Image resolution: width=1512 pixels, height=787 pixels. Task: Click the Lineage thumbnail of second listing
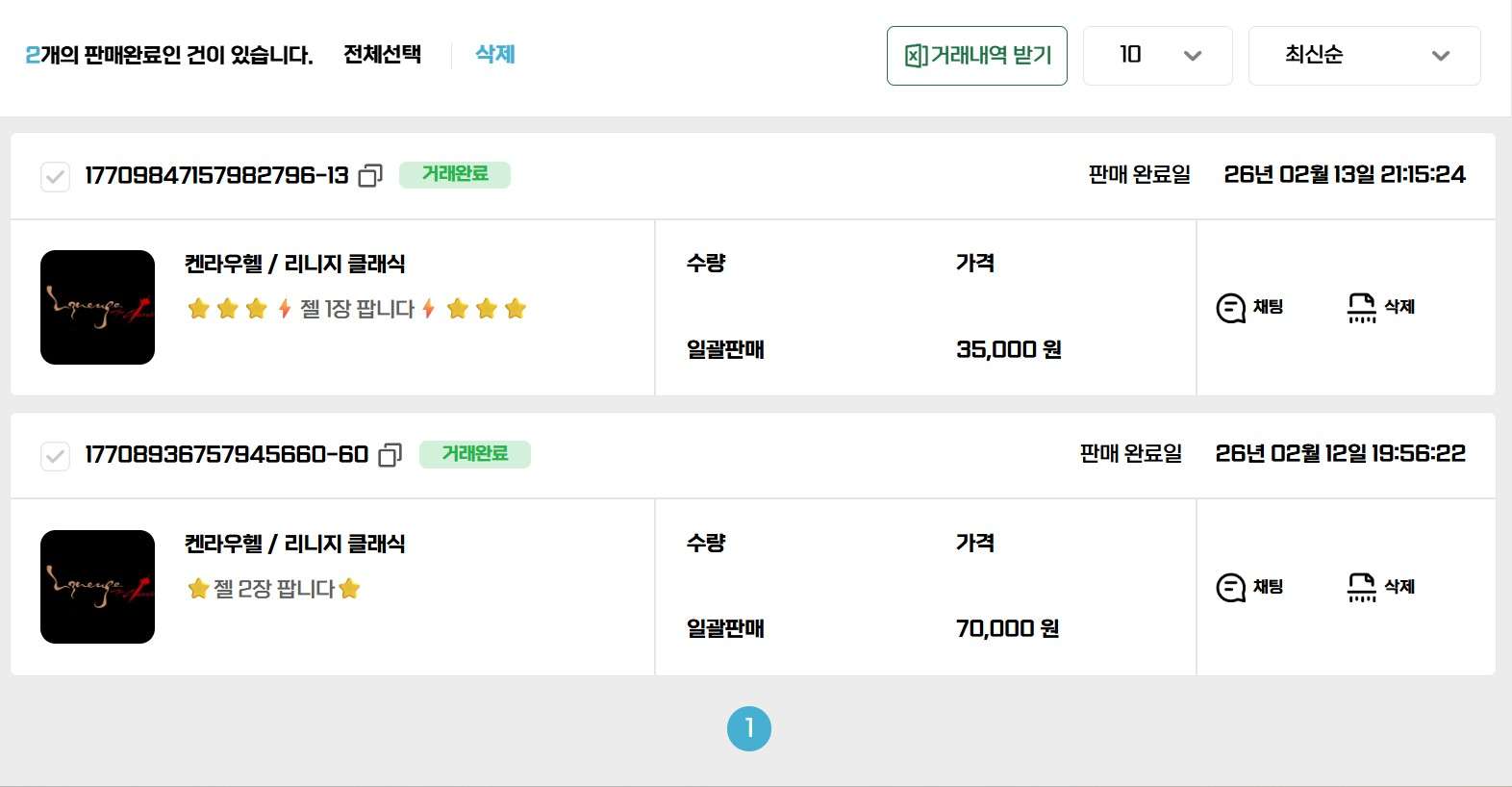coord(97,587)
